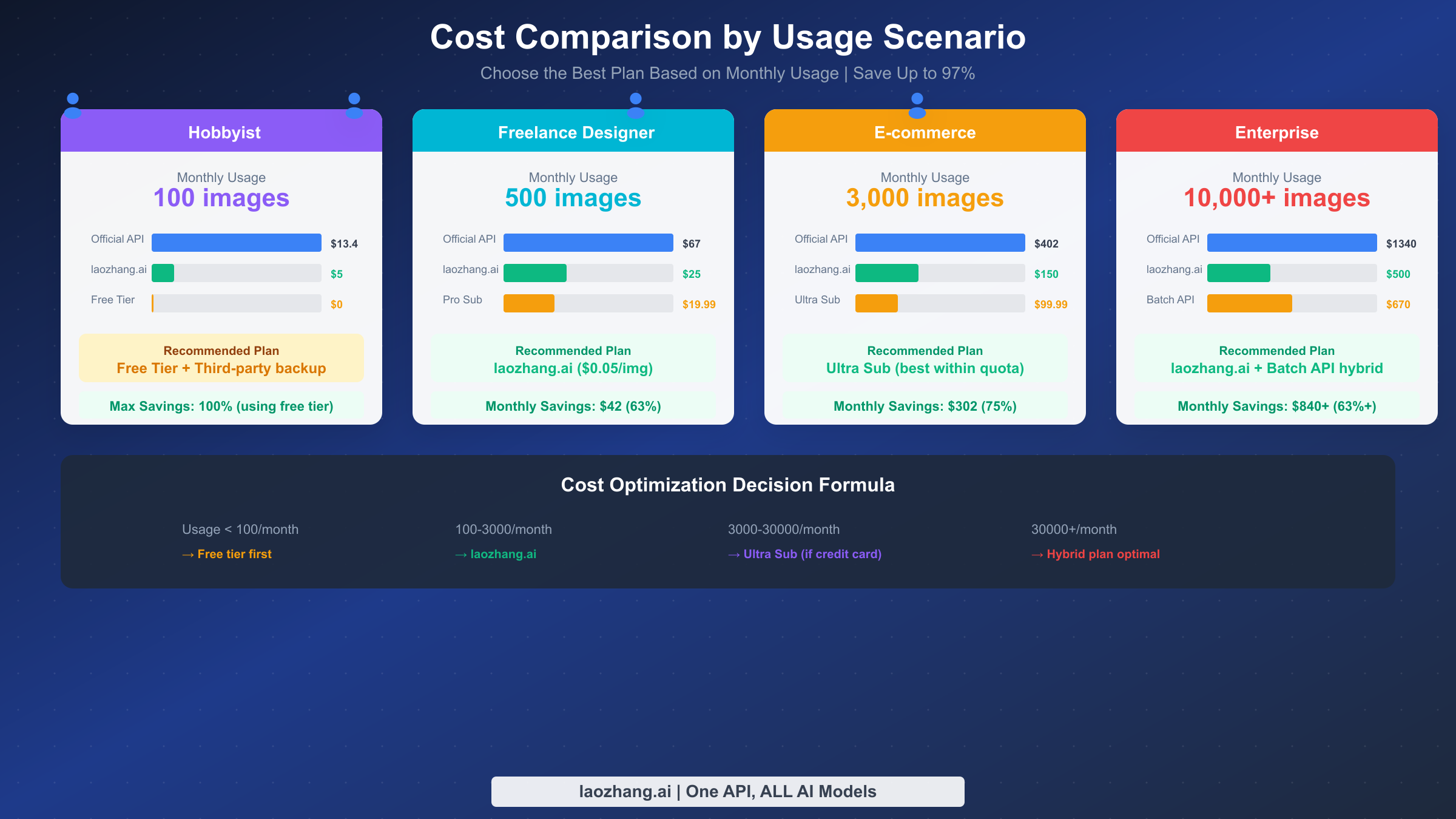1456x819 pixels.
Task: Select the red Enterprise header banner
Action: pyautogui.click(x=1276, y=132)
